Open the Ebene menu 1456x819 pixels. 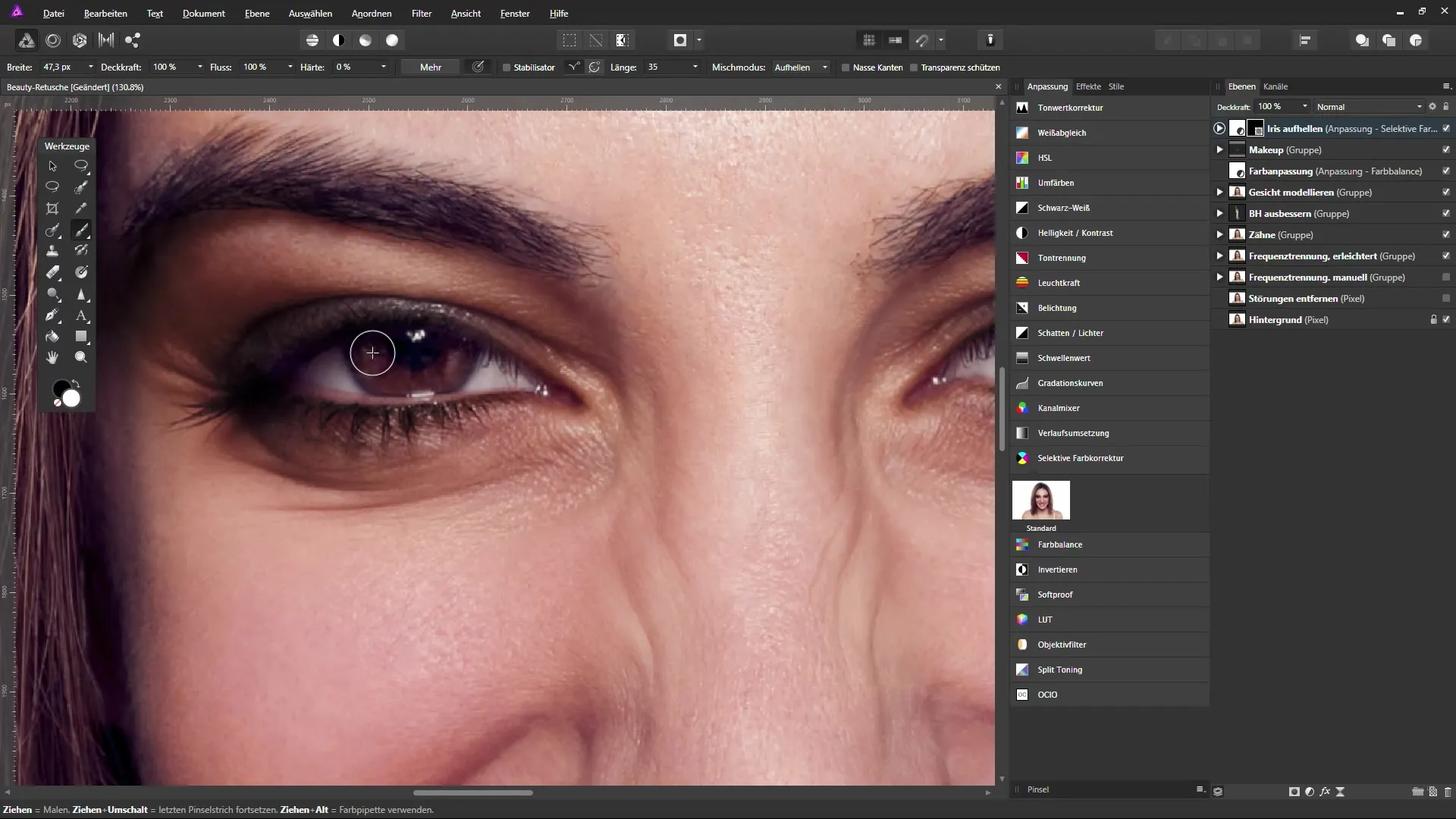[257, 14]
